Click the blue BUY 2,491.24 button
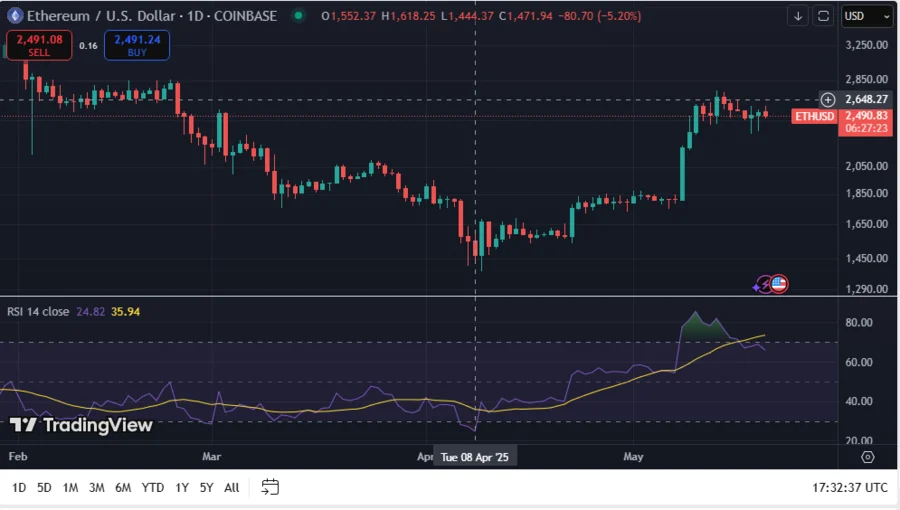 tap(137, 45)
